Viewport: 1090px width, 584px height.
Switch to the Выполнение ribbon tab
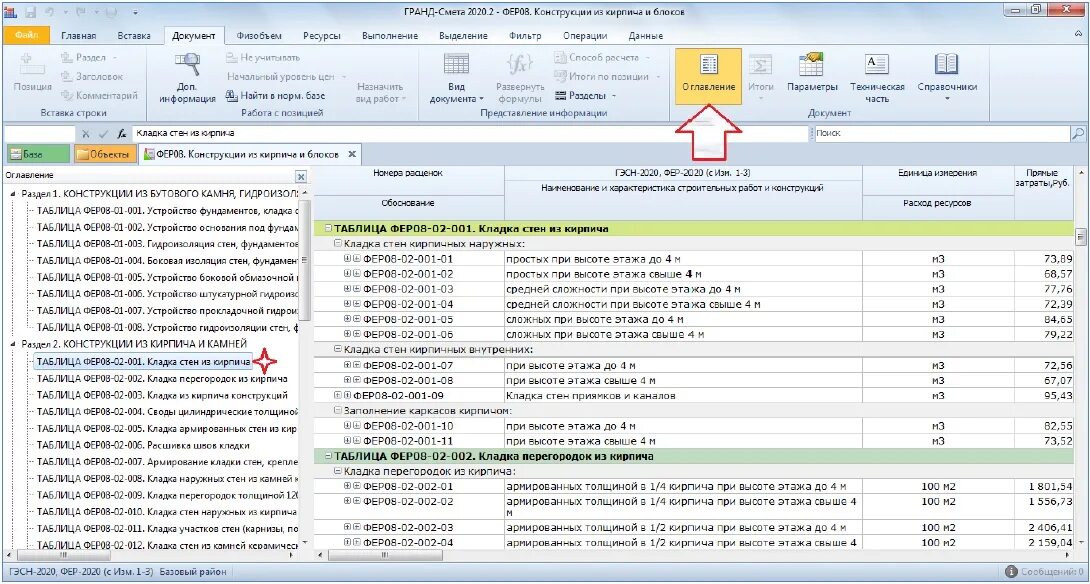391,36
